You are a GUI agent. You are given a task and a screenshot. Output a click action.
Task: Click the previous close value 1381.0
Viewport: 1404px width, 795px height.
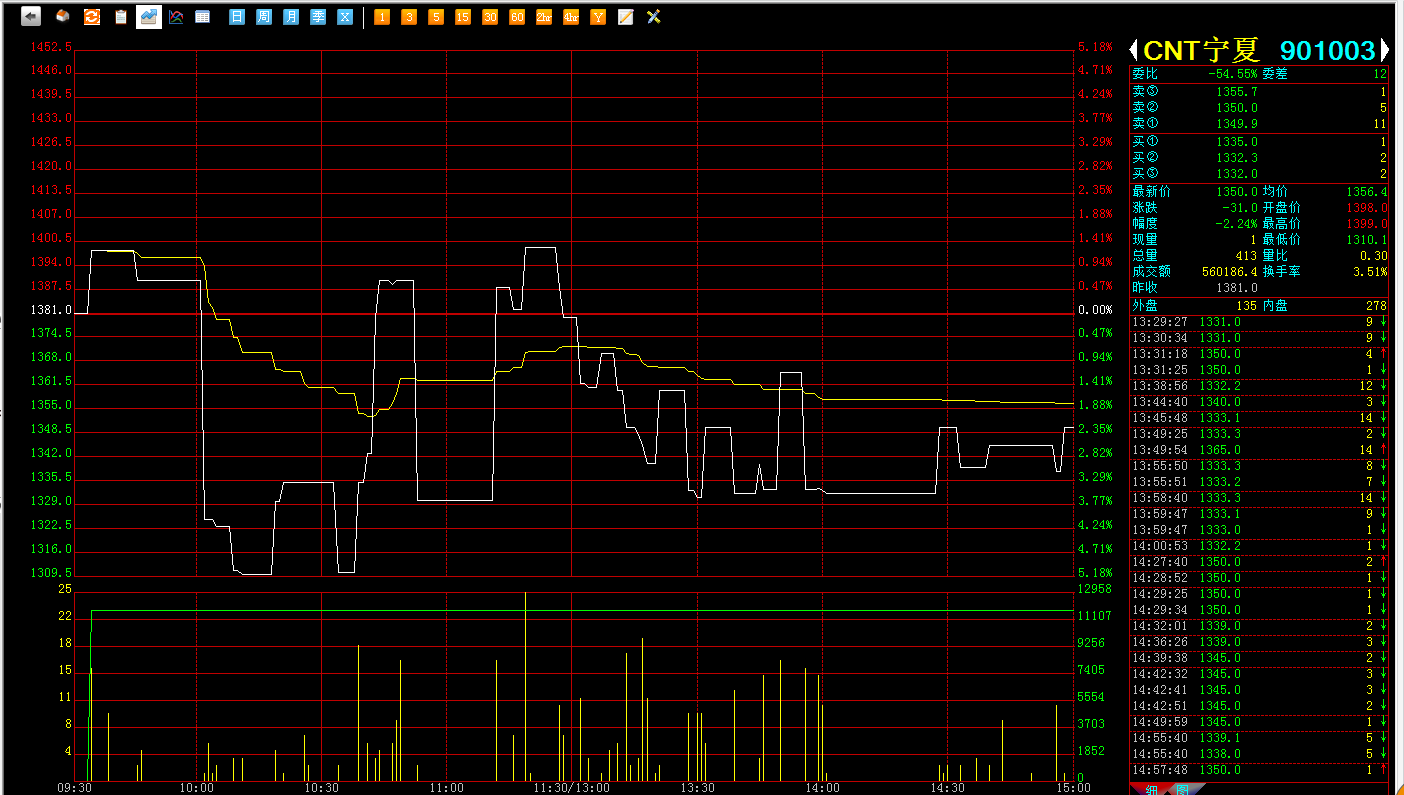click(1237, 287)
